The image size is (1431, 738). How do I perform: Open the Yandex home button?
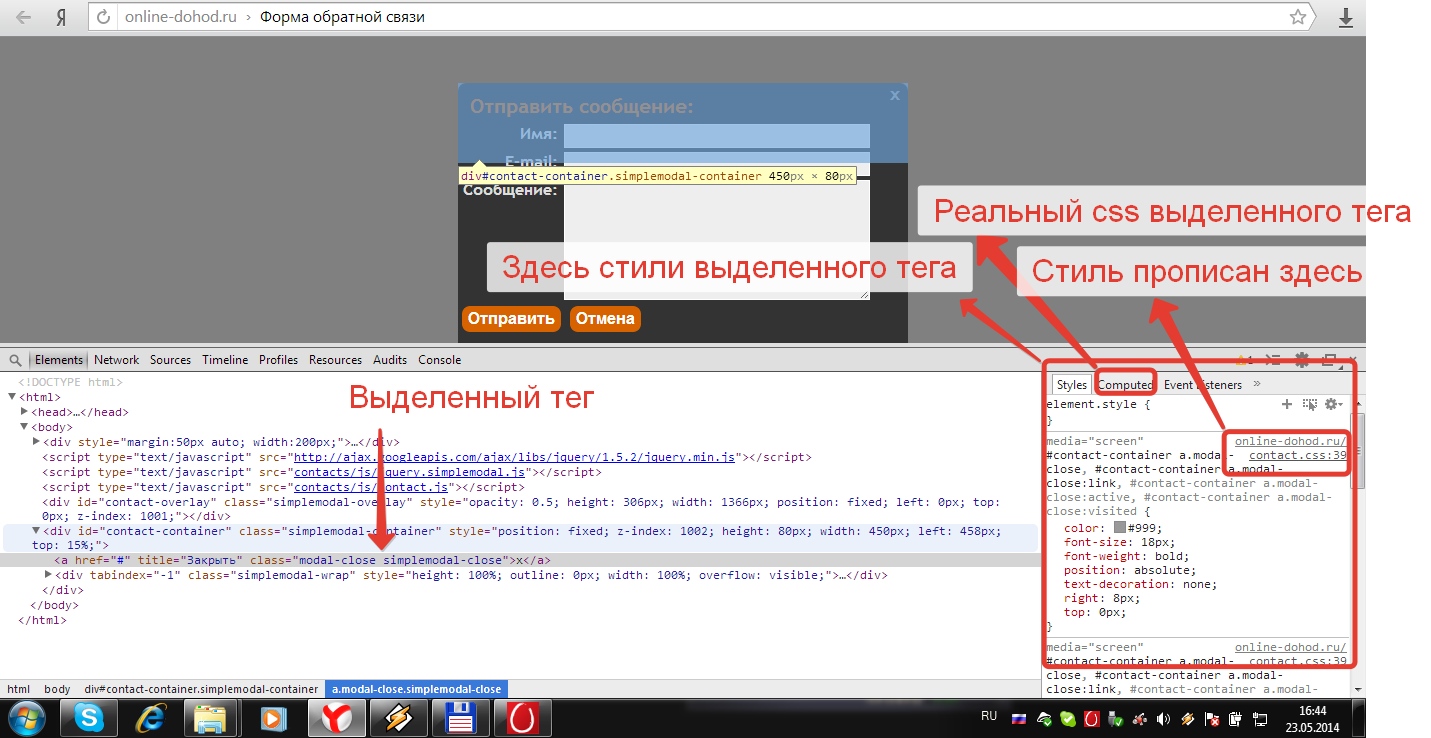(61, 17)
